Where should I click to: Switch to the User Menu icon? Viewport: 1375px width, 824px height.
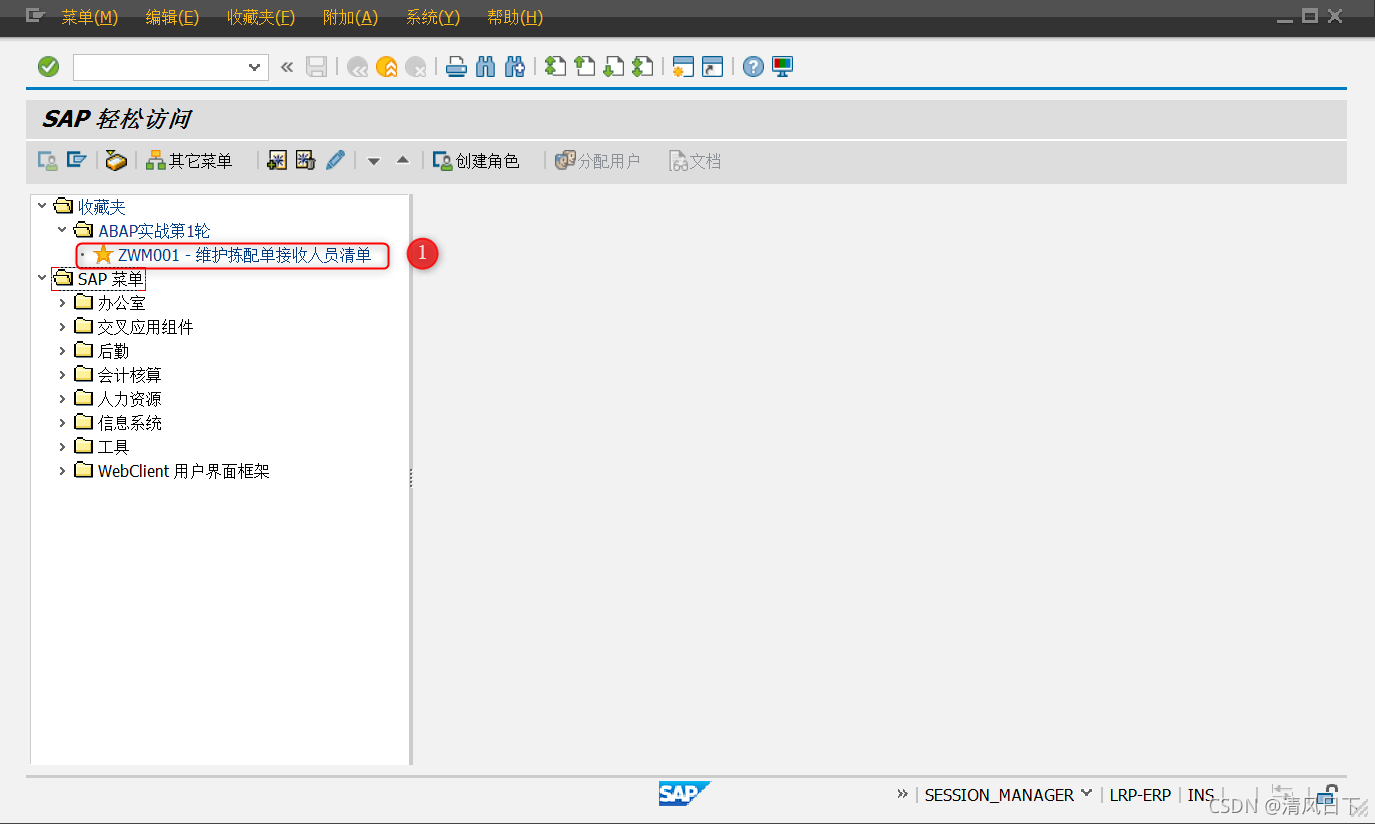47,160
